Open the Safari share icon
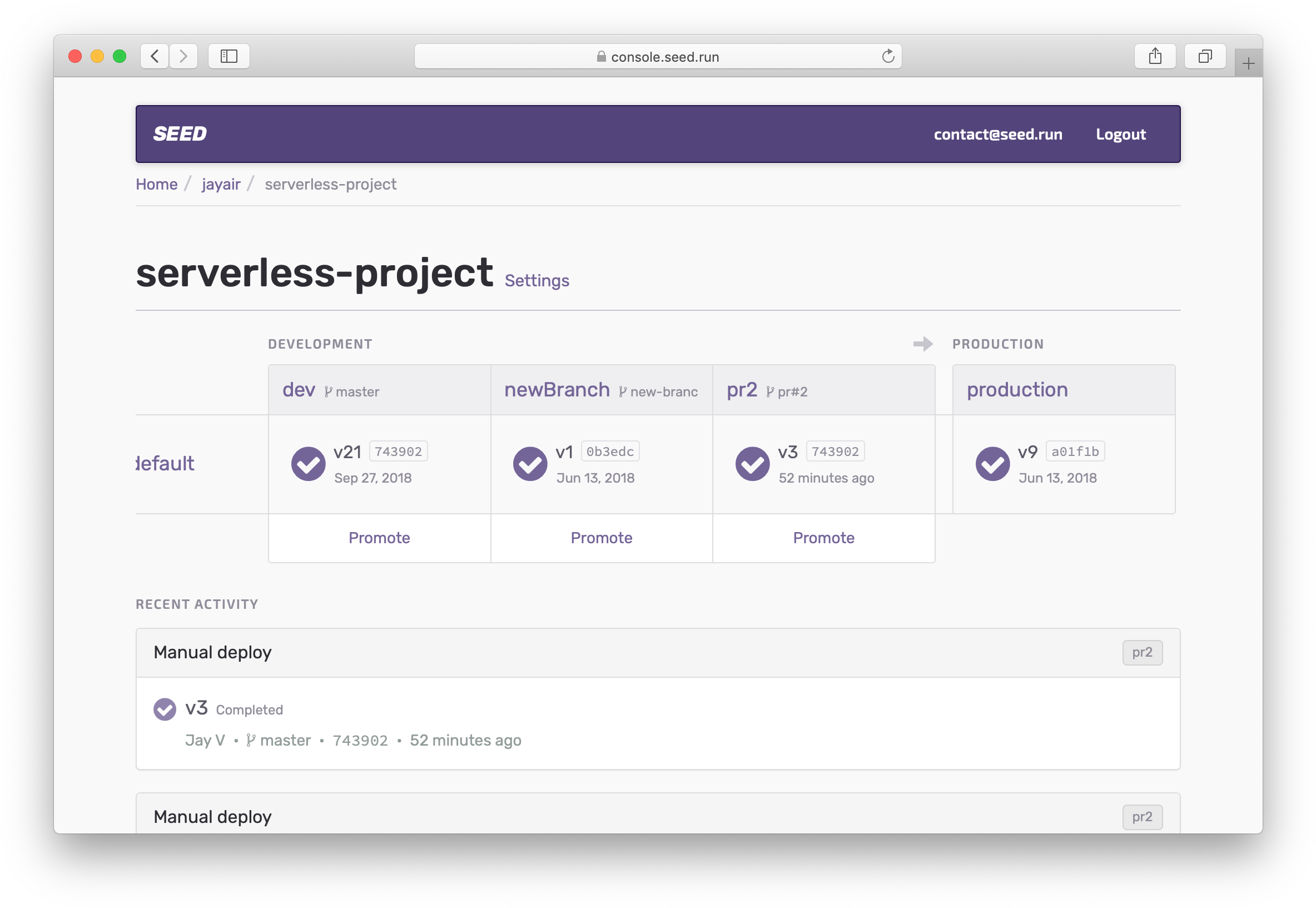1316x908 pixels. pos(1154,56)
